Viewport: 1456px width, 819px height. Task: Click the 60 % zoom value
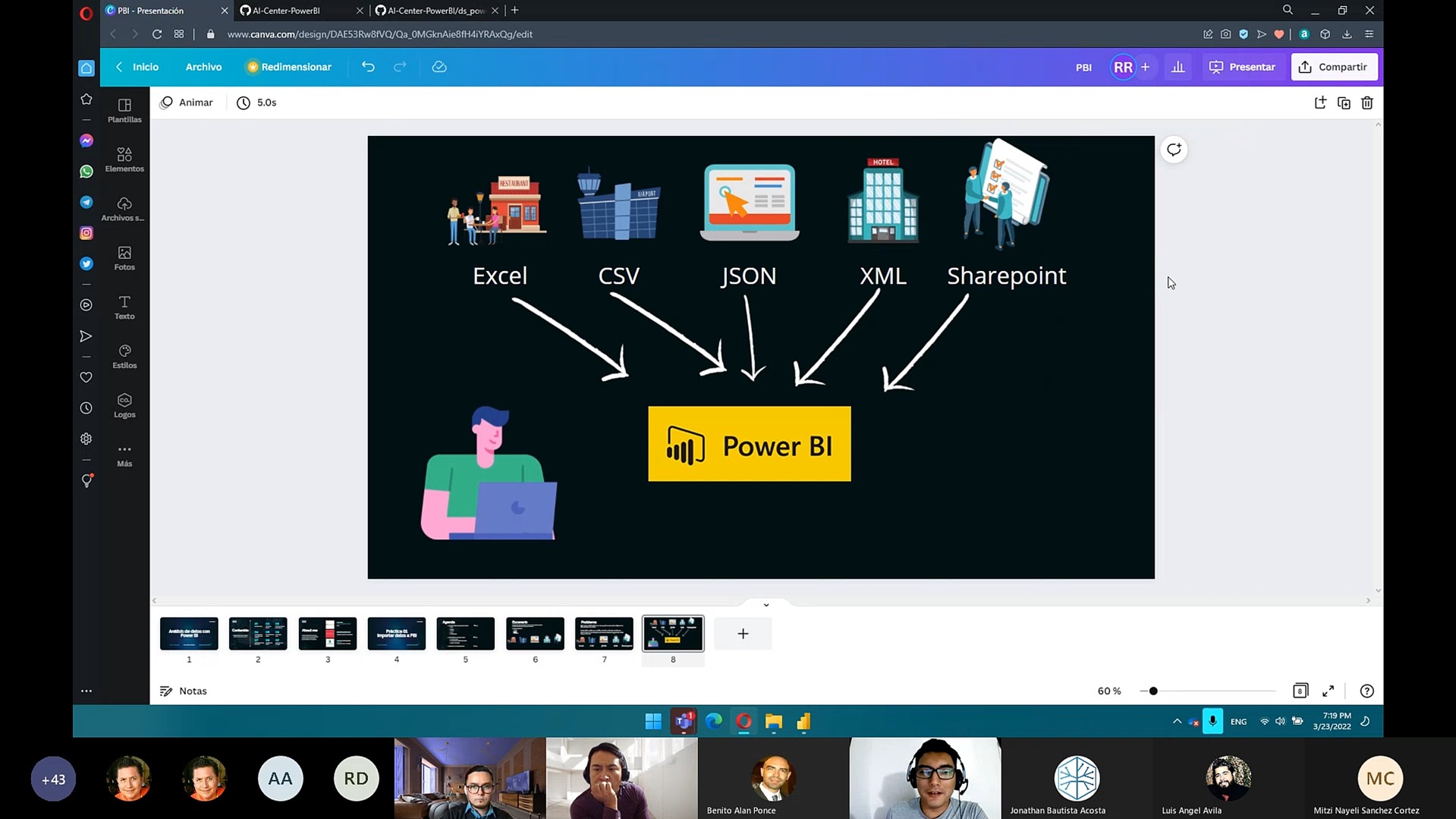click(1109, 691)
